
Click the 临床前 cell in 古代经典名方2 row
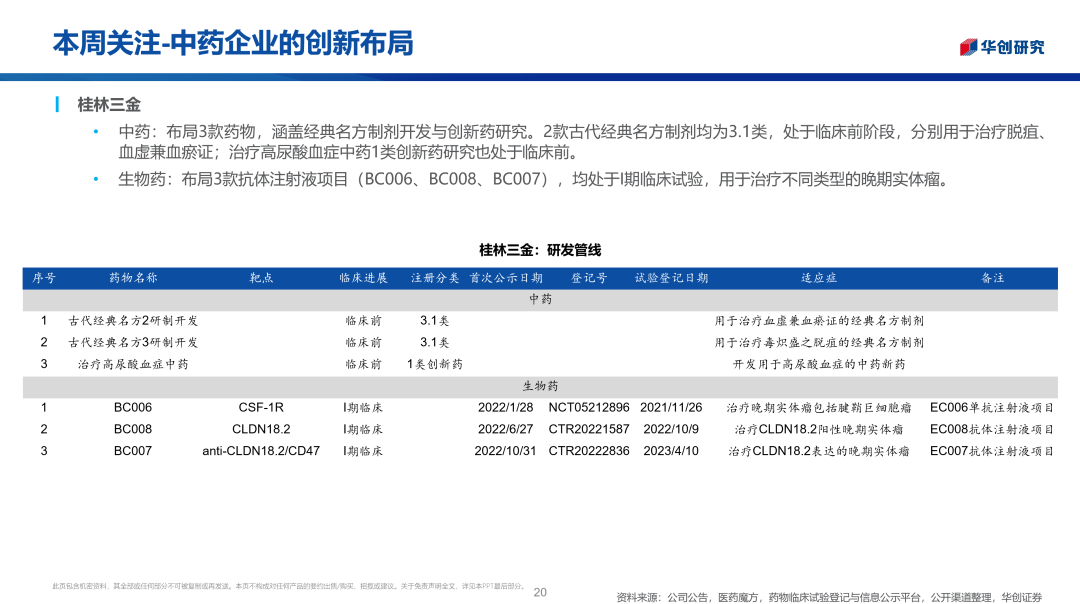click(x=363, y=321)
